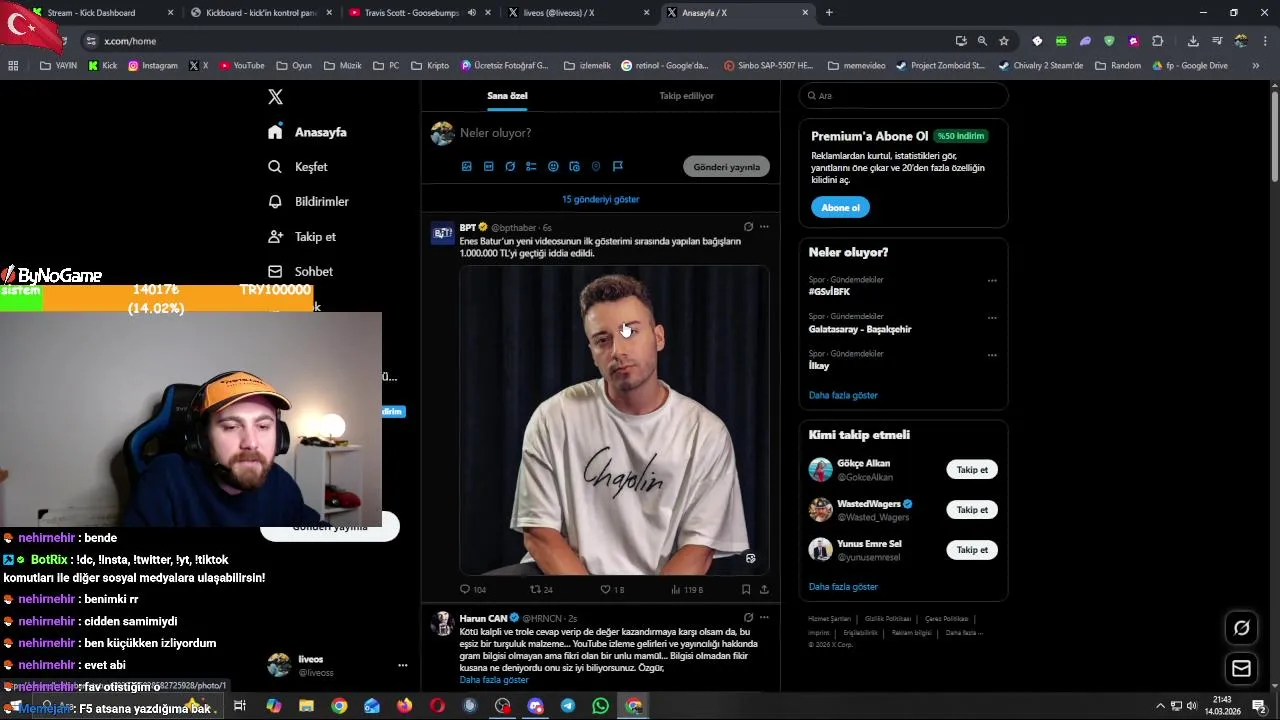The height and width of the screenshot is (720, 1280).
Task: Open the Kick bookmark
Action: point(103,66)
